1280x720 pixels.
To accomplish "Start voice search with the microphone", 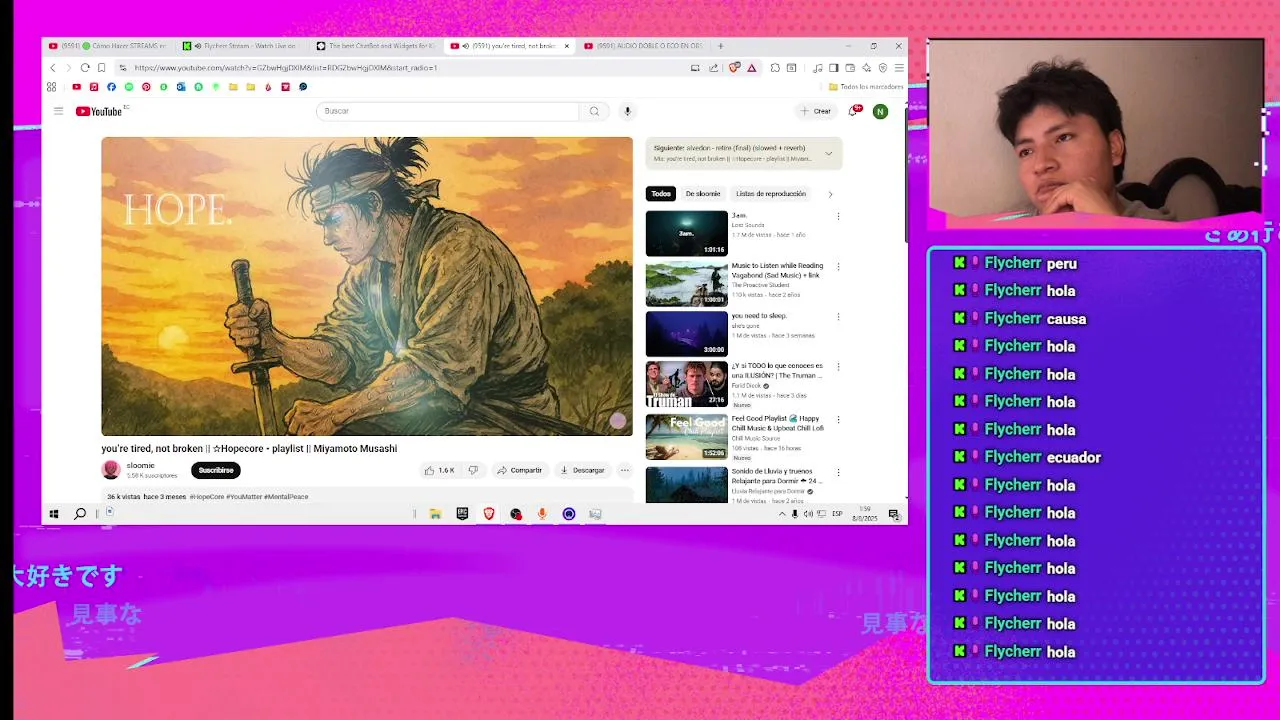I will click(627, 111).
